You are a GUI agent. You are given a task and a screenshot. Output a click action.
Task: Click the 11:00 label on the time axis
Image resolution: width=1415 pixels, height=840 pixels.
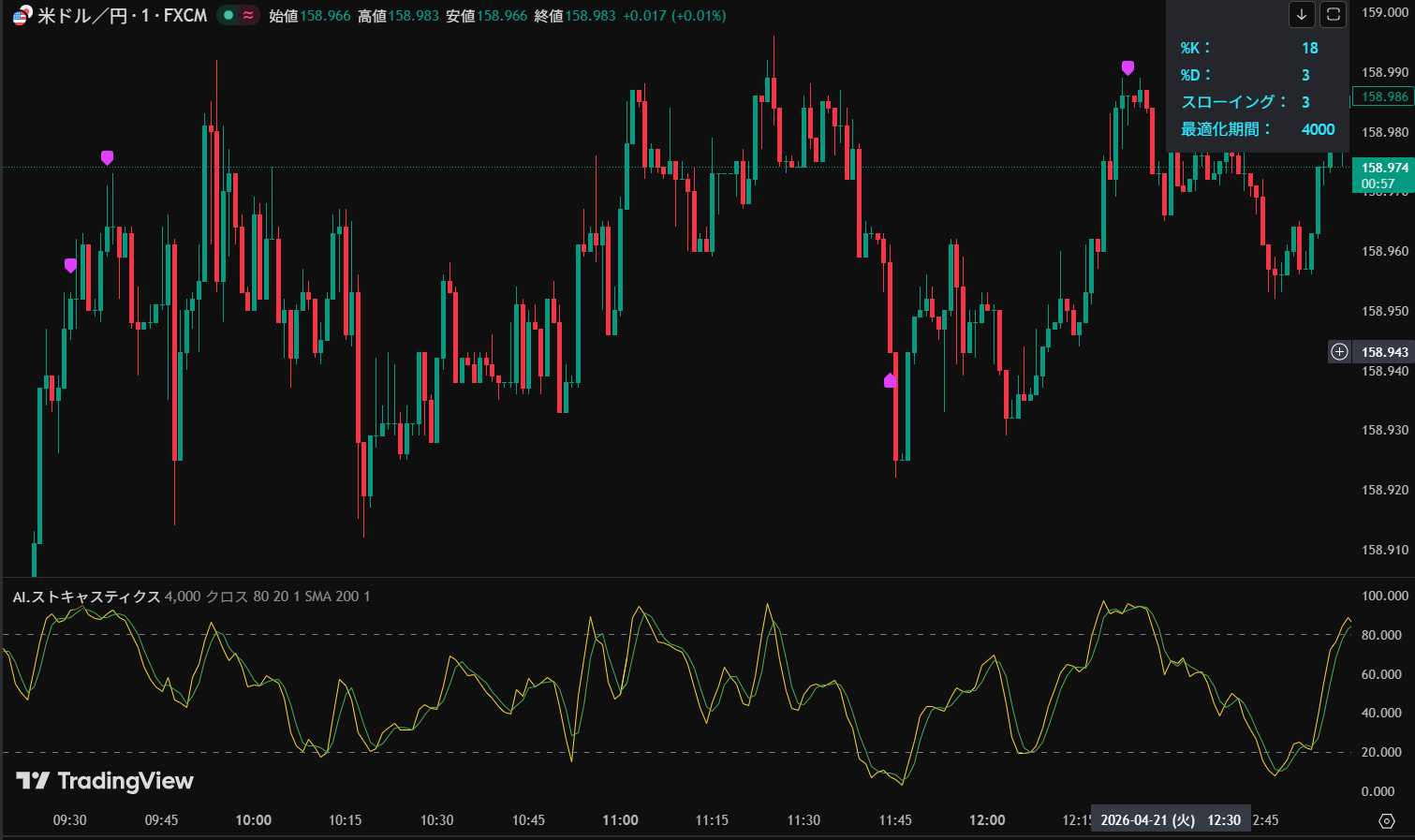pos(620,820)
